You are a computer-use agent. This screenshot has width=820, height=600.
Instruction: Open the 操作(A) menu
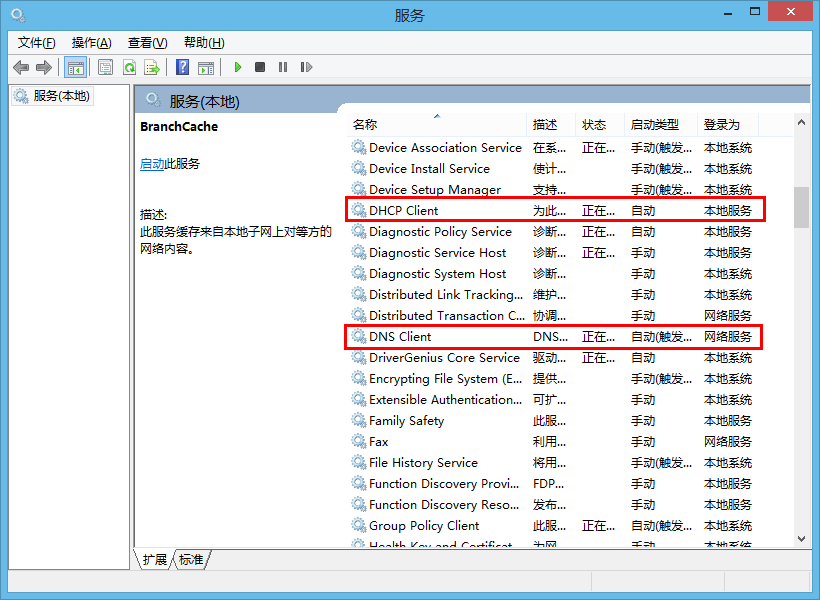91,42
